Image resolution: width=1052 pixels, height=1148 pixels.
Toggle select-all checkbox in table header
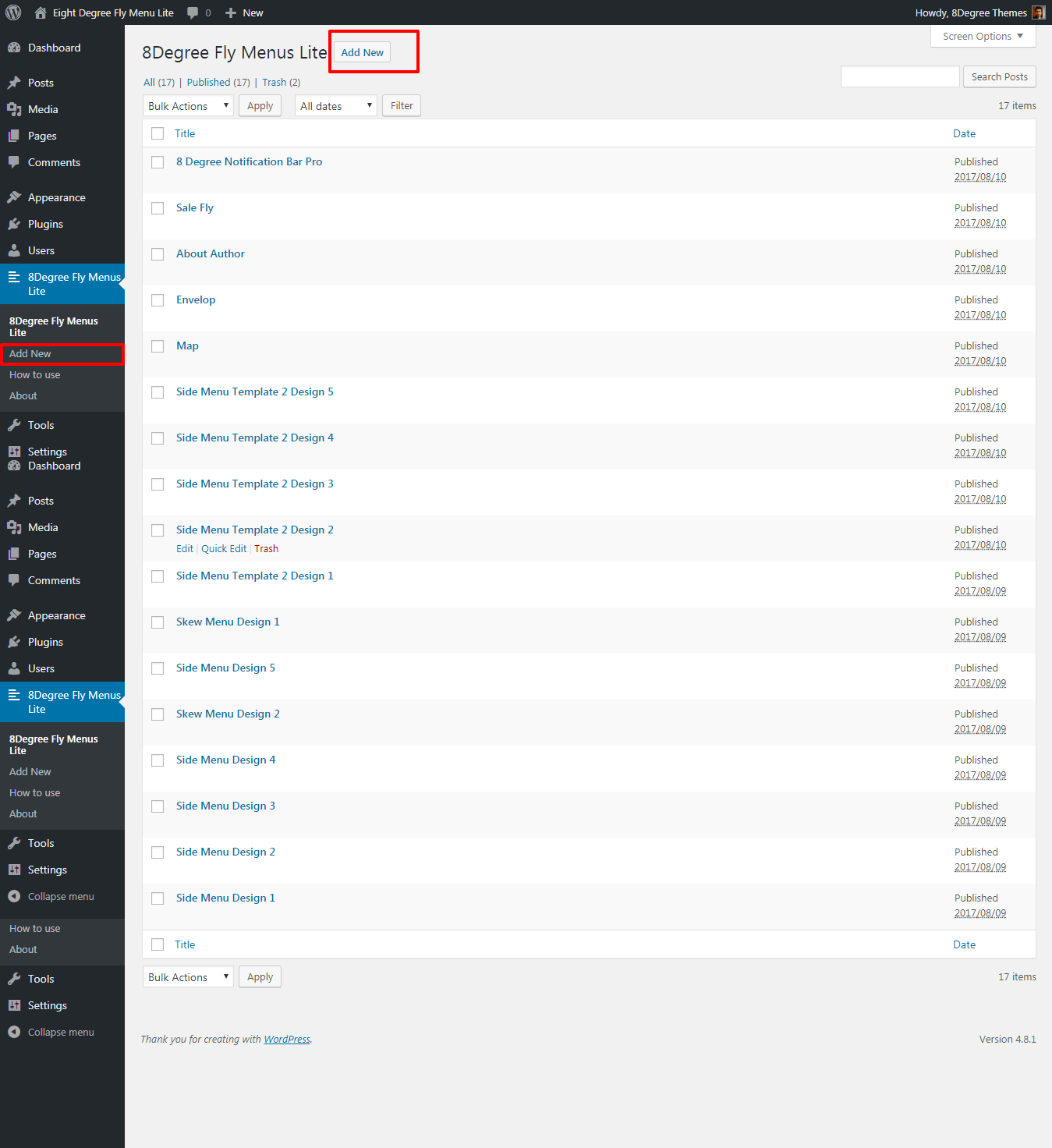pos(158,133)
